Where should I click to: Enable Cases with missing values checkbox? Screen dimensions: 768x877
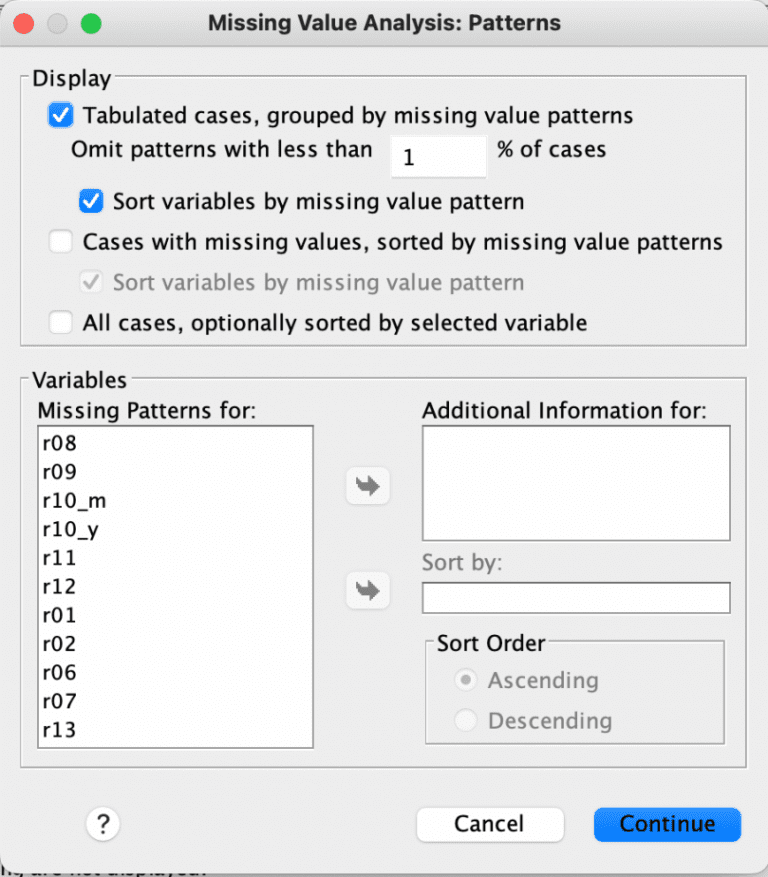click(x=61, y=242)
